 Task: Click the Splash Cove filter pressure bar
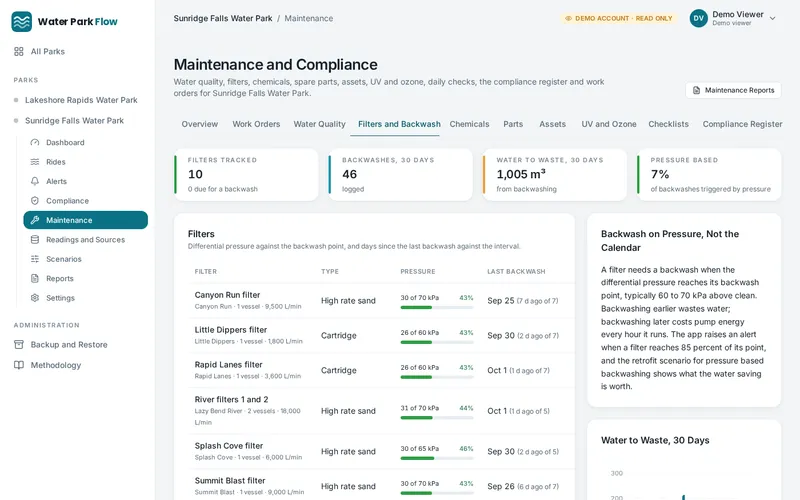437,459
